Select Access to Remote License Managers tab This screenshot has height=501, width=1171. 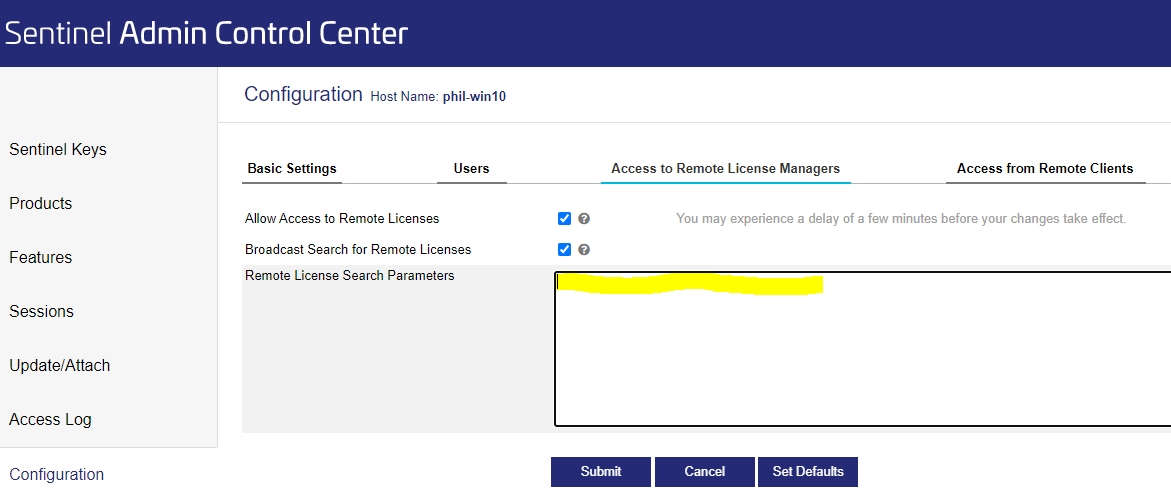(x=725, y=169)
